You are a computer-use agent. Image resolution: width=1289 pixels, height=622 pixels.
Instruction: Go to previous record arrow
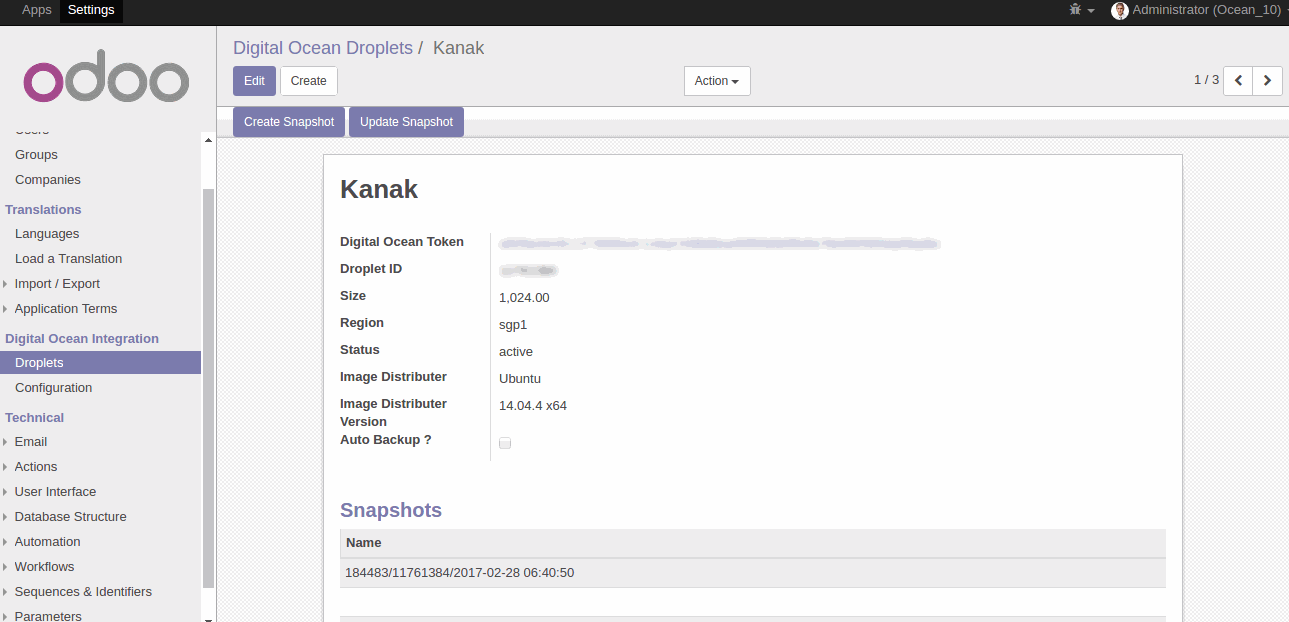[x=1238, y=81]
